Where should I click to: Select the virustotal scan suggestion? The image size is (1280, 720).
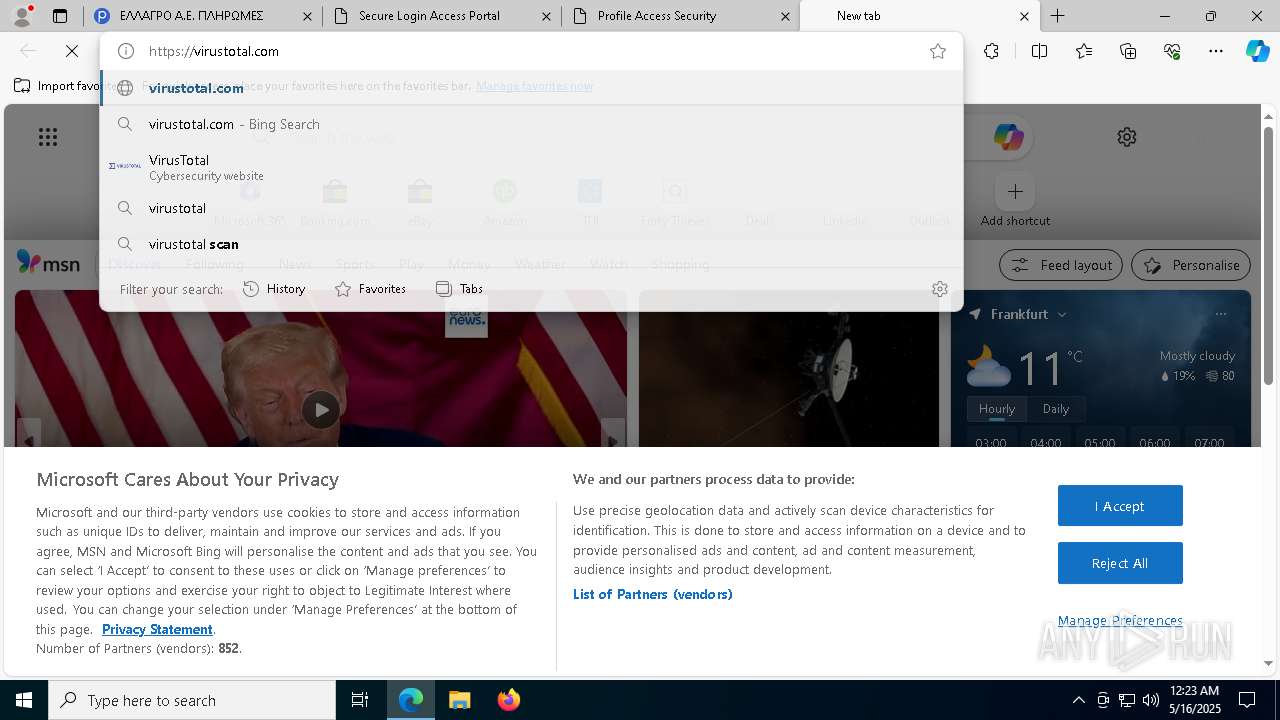point(531,244)
